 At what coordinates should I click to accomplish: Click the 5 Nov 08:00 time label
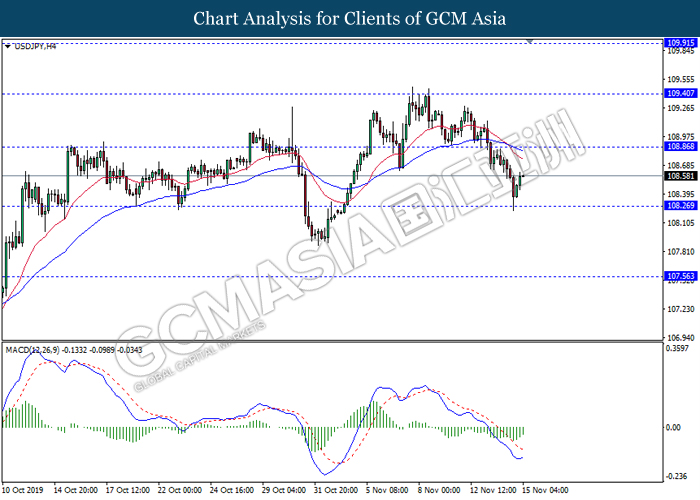coord(388,490)
